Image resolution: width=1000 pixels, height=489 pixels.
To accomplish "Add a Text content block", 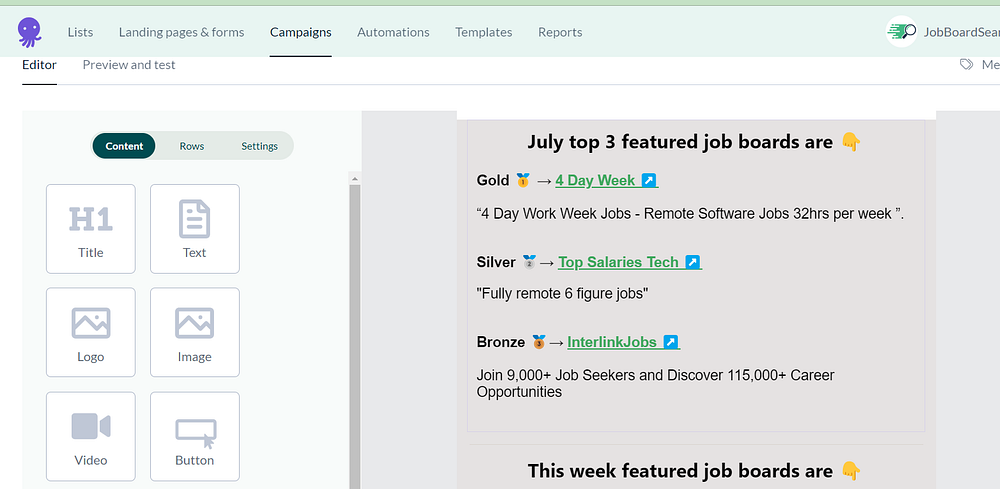I will pos(194,228).
